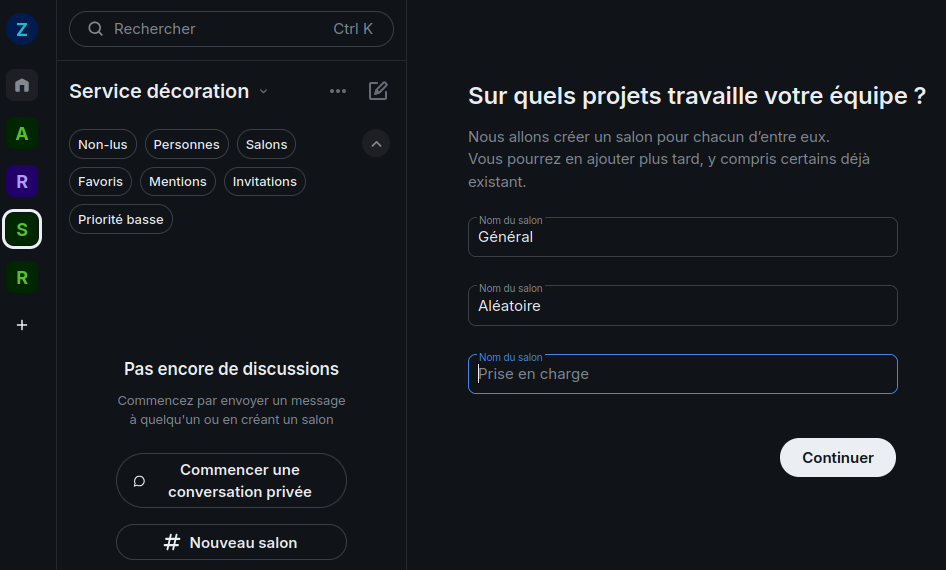The image size is (946, 570).
Task: Click the Nouveau salon button
Action: (x=231, y=542)
